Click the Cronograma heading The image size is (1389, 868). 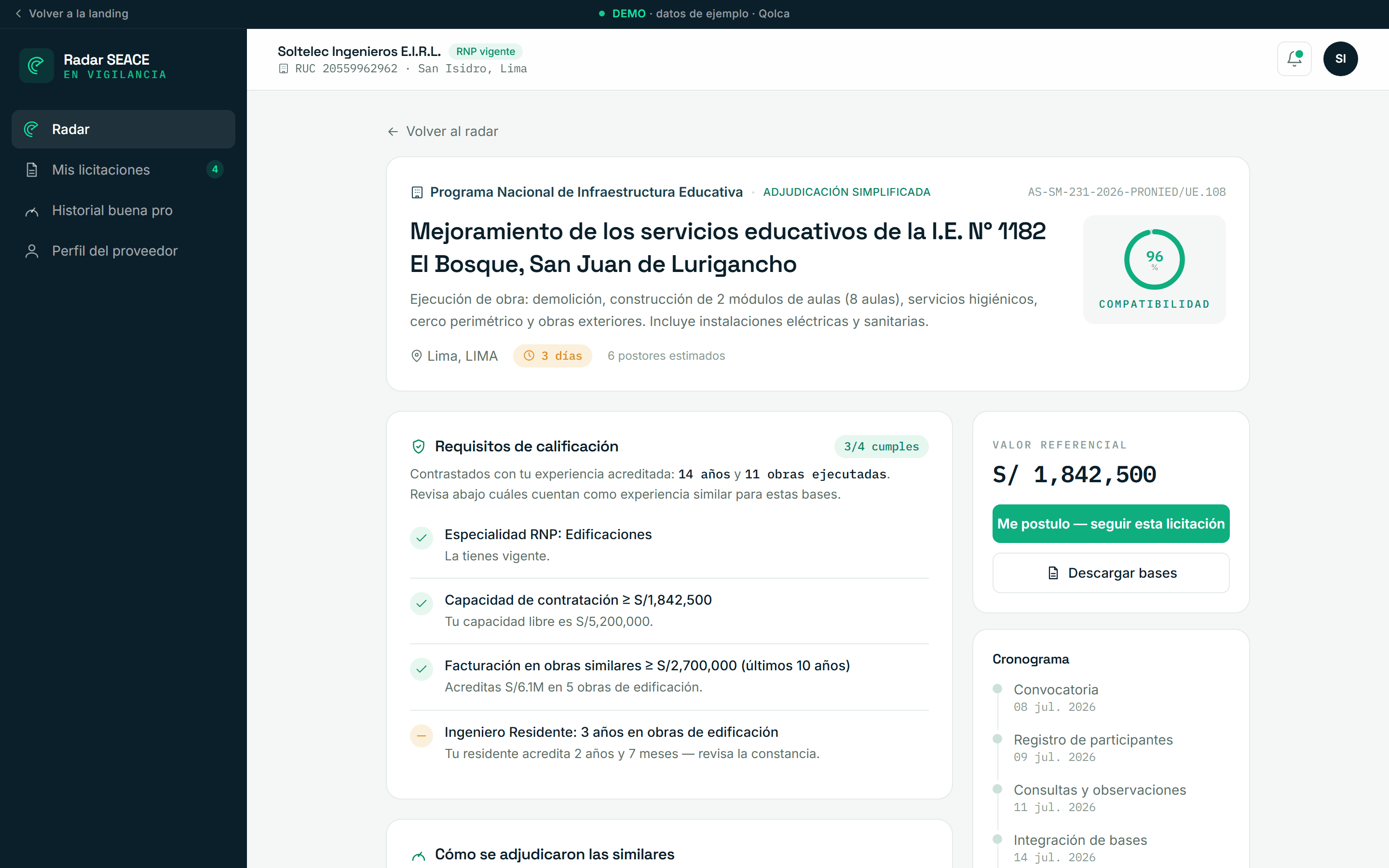coord(1030,659)
